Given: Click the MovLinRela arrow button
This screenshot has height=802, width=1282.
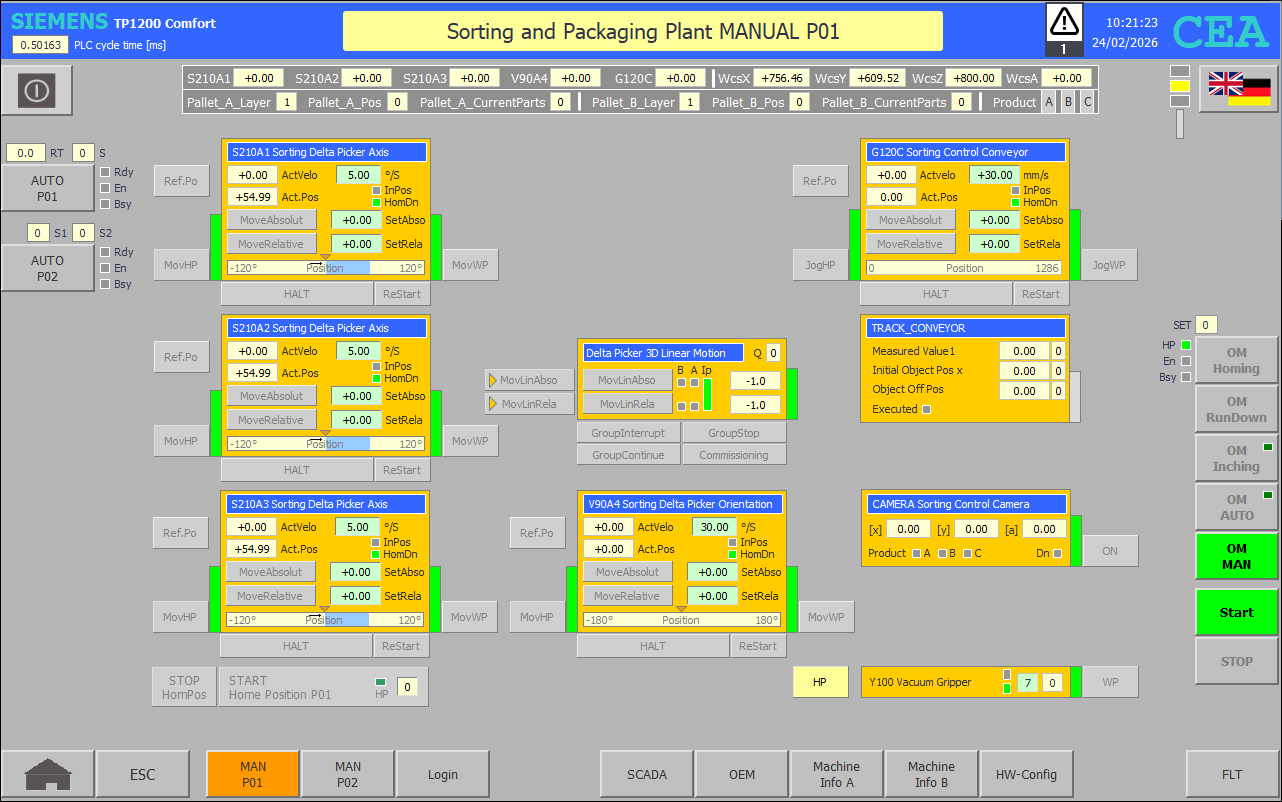Looking at the screenshot, I should point(529,404).
